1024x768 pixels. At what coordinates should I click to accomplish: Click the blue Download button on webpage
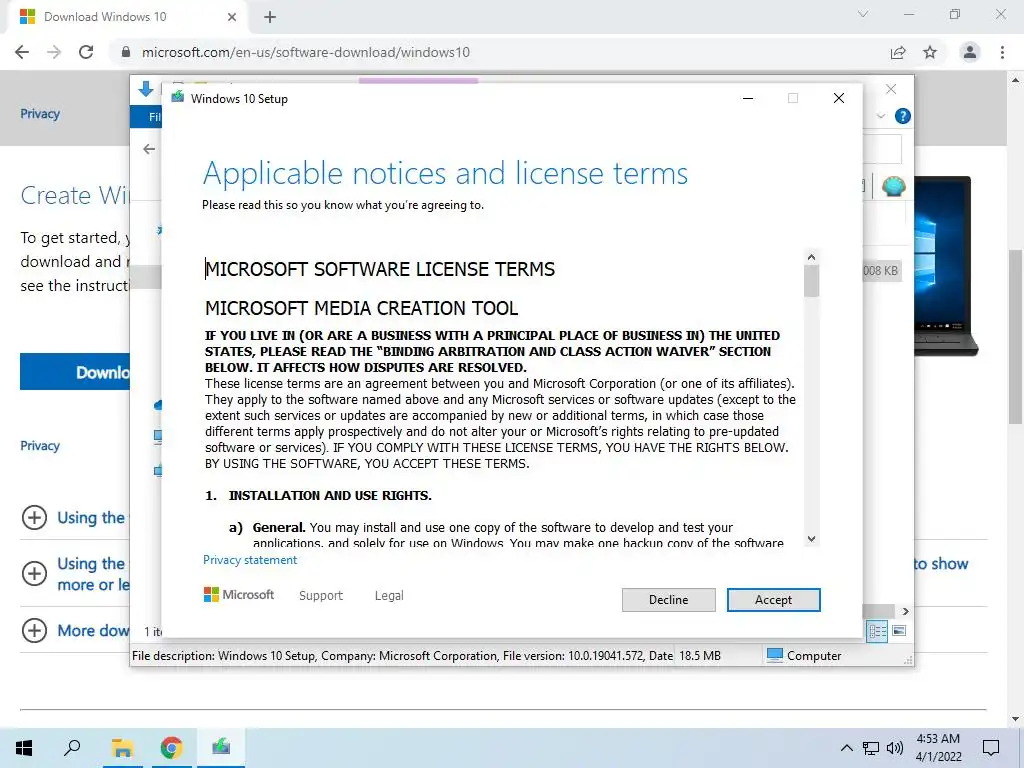click(x=75, y=372)
